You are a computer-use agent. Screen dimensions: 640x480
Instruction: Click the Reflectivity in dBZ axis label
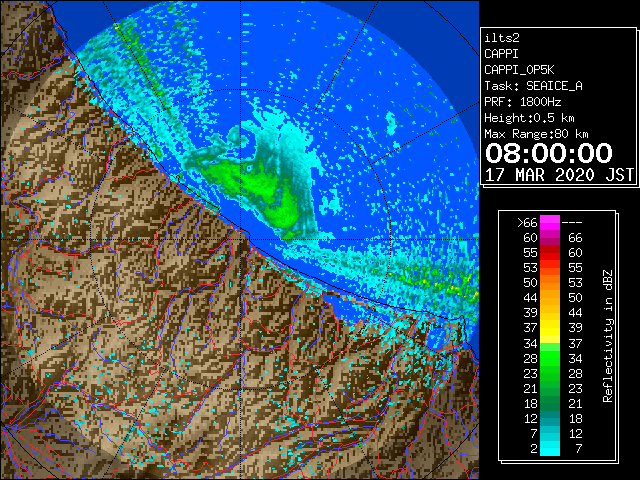607,336
